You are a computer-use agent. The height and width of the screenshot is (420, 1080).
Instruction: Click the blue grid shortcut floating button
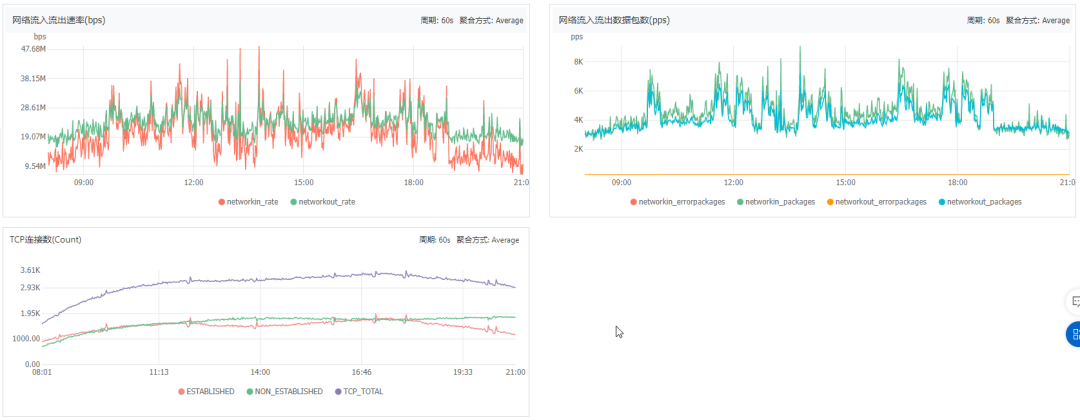[x=1074, y=334]
